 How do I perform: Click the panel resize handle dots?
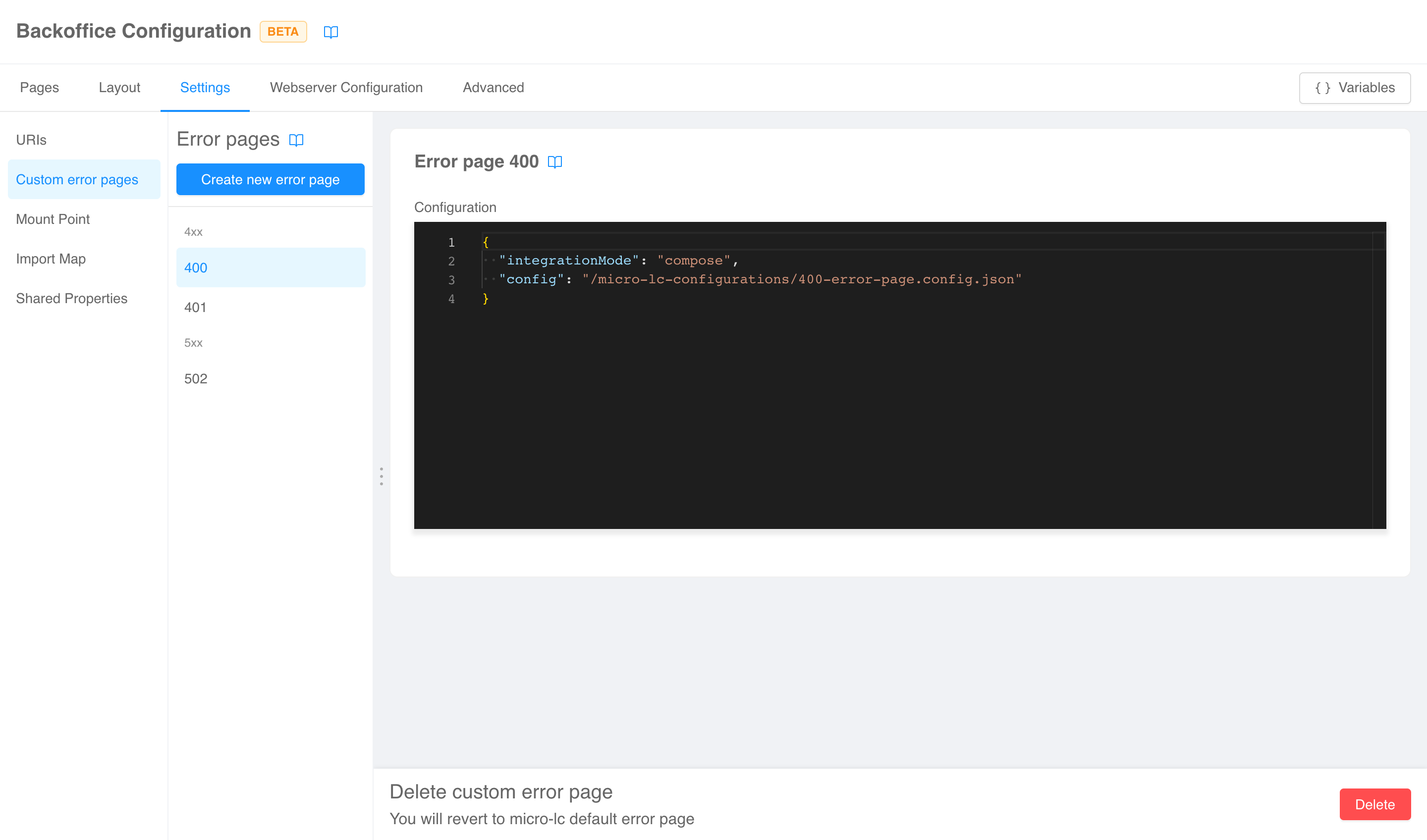click(381, 476)
